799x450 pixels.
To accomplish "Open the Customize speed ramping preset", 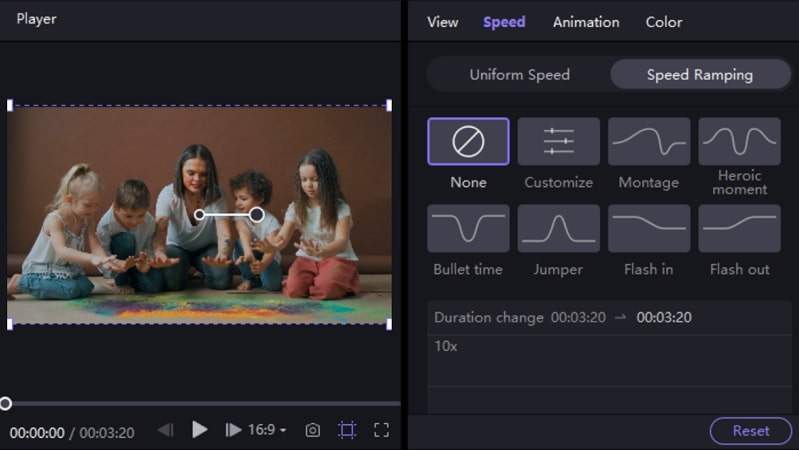I will click(x=558, y=142).
